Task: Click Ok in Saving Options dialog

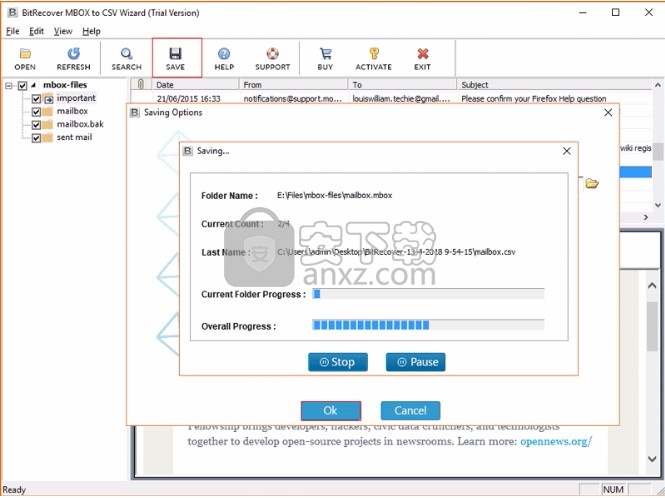Action: 331,411
